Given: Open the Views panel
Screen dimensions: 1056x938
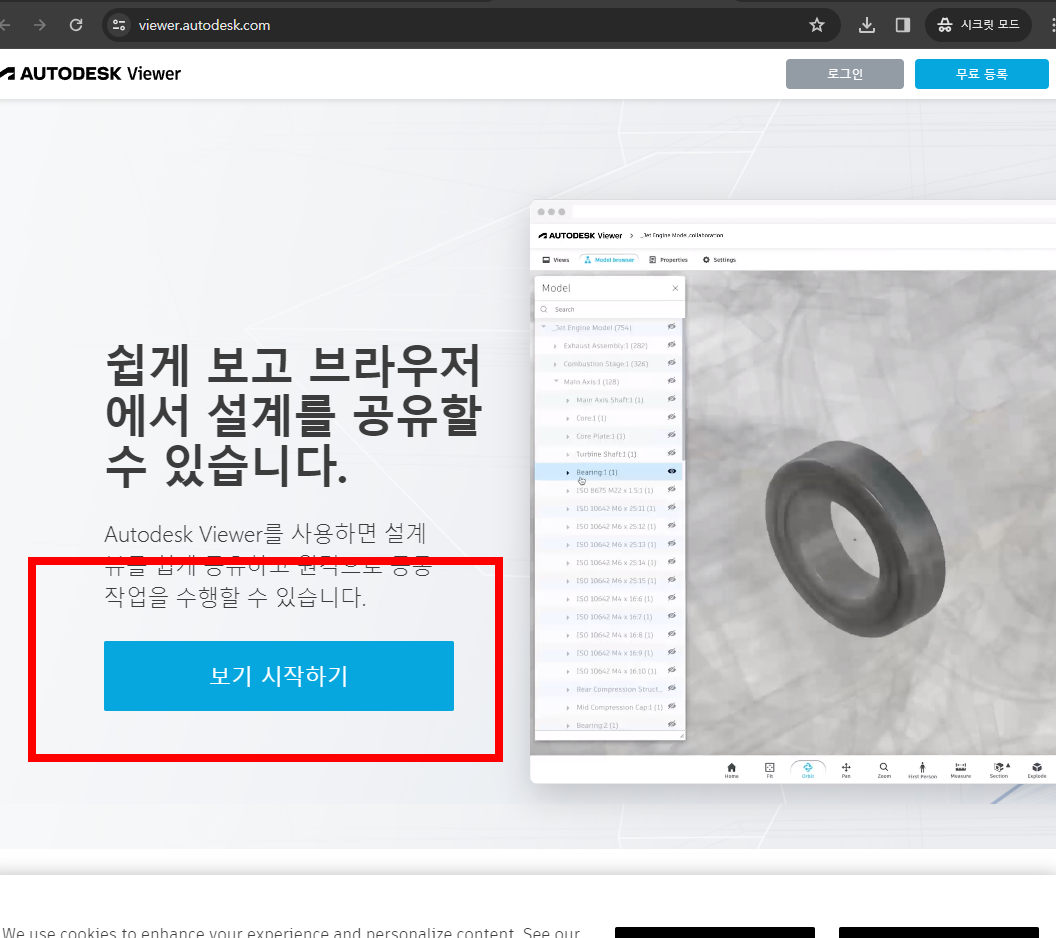Looking at the screenshot, I should tap(555, 259).
